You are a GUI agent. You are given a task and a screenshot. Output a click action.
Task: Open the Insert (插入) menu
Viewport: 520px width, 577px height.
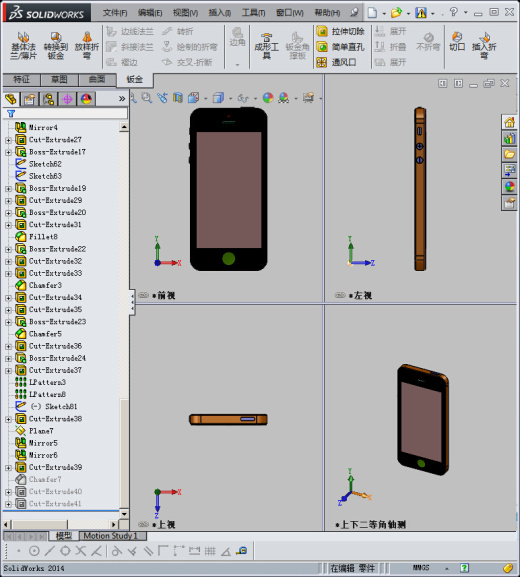220,13
